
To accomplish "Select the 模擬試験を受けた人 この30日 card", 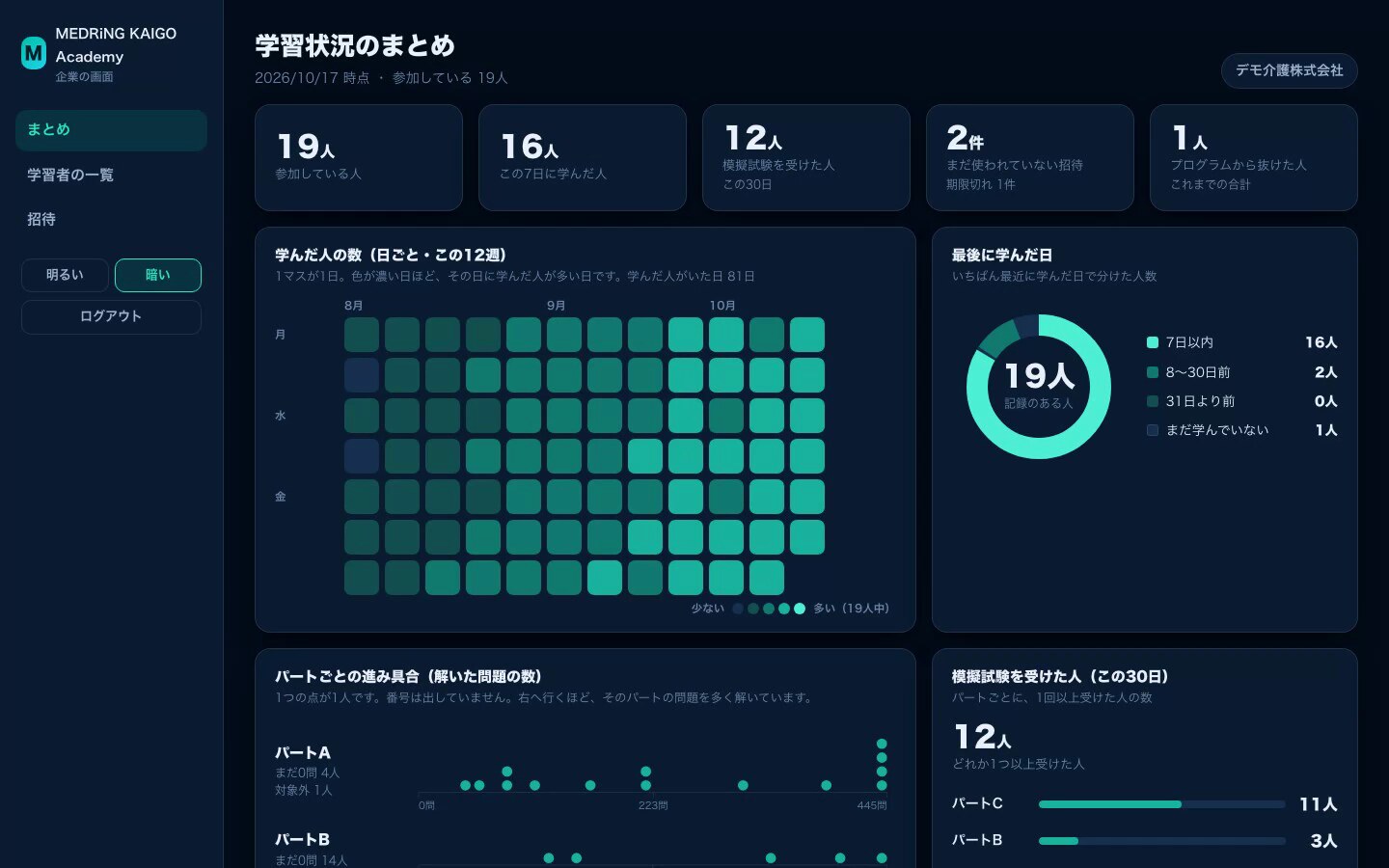I will coord(806,157).
